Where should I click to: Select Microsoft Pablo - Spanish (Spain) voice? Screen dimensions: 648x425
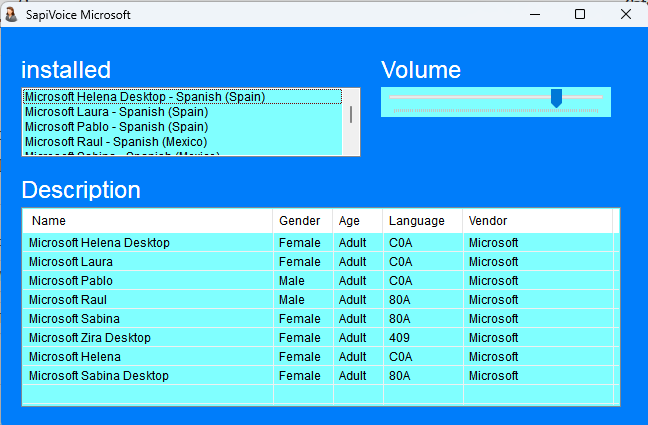[182, 127]
